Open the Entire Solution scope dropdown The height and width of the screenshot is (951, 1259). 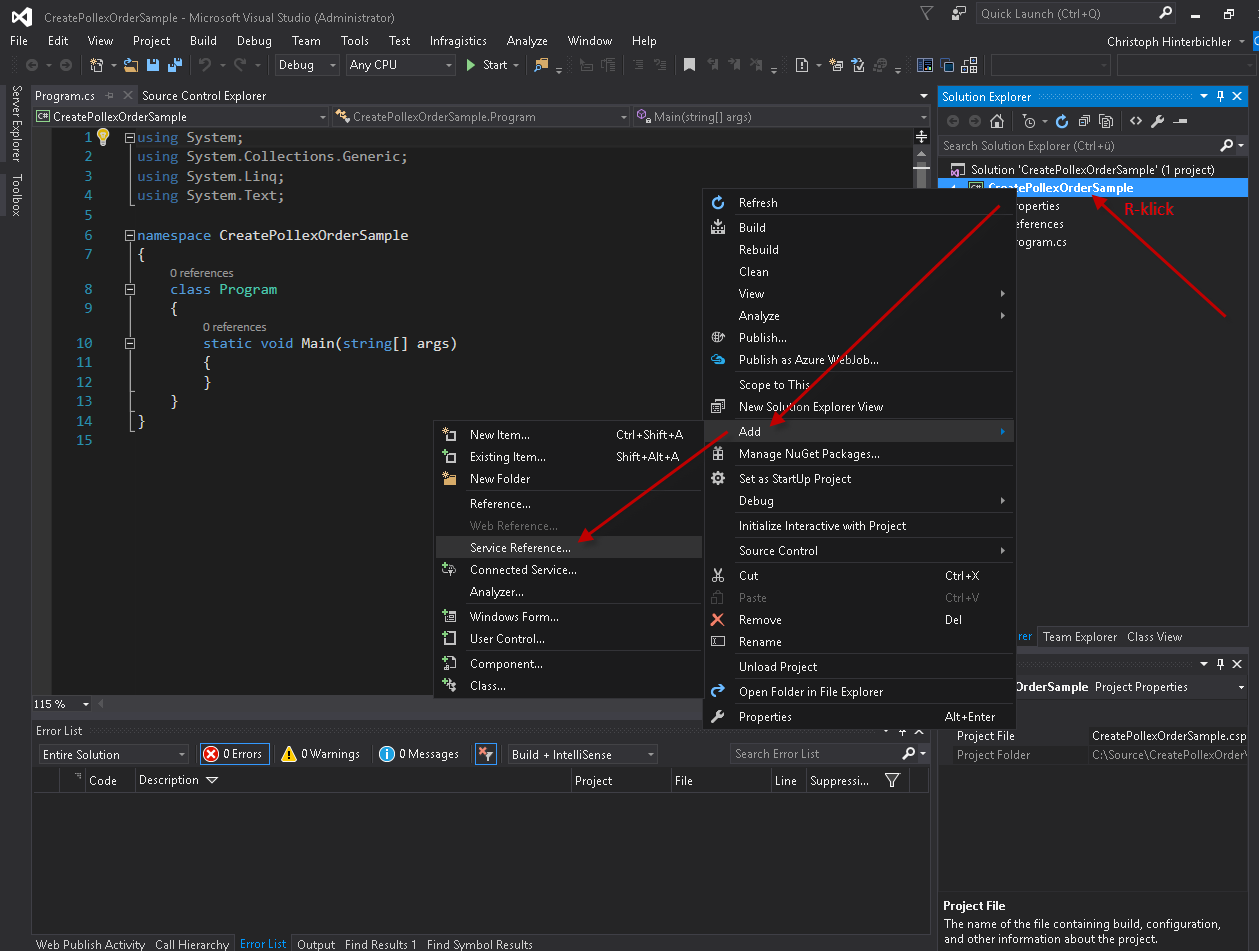click(113, 755)
